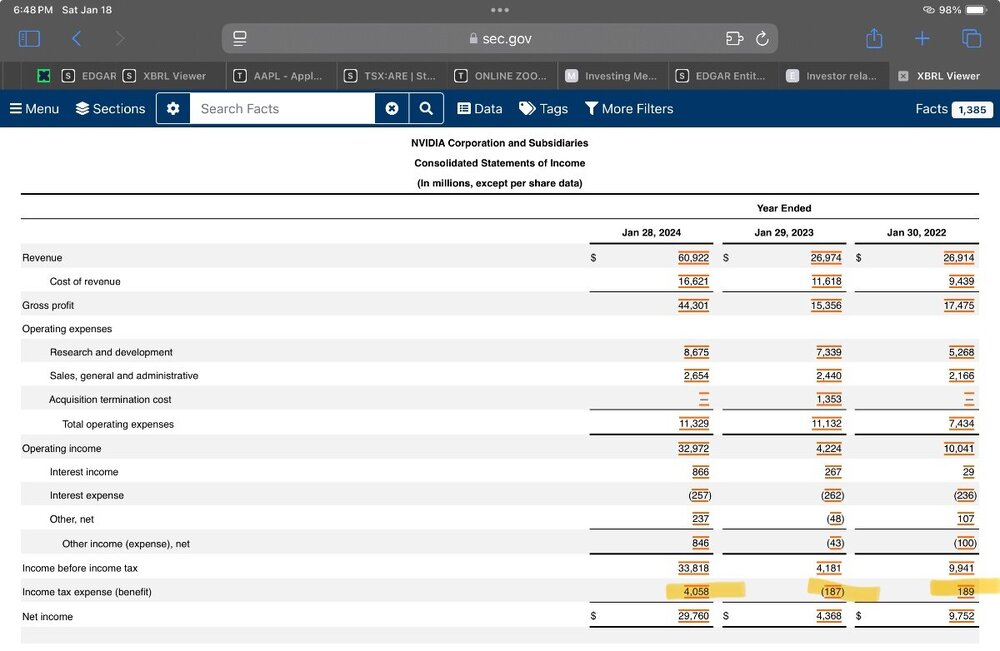Click the Search Facts field

282,108
